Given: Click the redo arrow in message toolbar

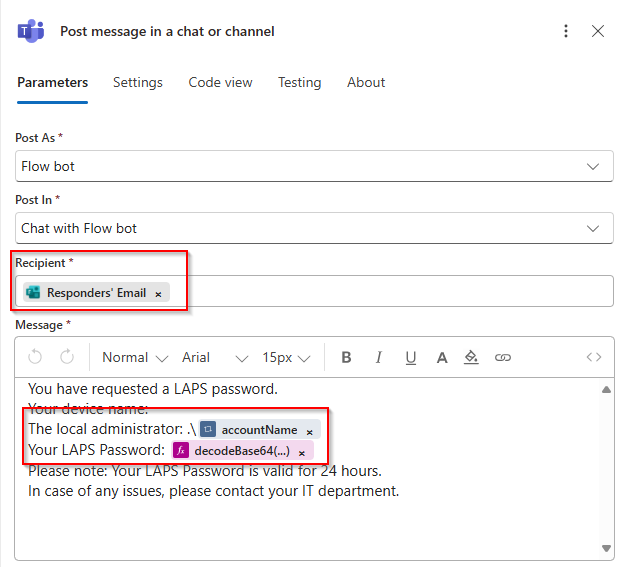Looking at the screenshot, I should click(x=67, y=357).
